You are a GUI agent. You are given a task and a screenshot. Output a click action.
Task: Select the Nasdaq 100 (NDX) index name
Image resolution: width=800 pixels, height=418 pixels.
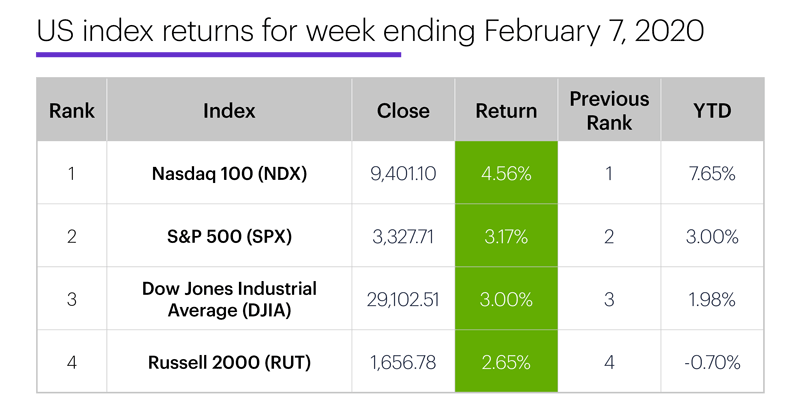tap(229, 174)
